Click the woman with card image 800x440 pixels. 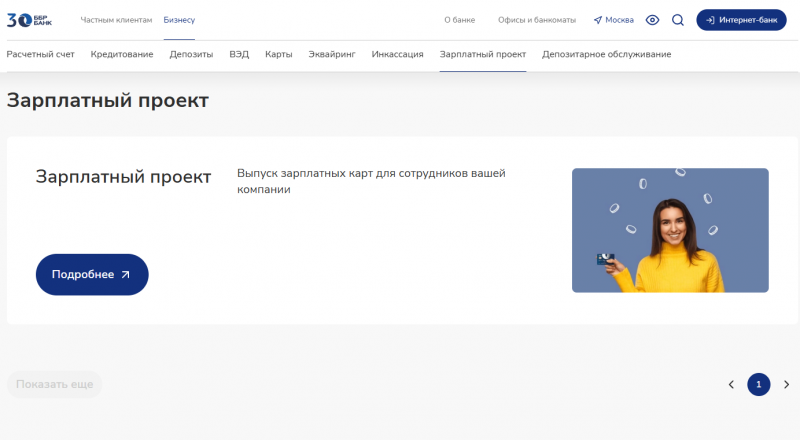point(670,230)
